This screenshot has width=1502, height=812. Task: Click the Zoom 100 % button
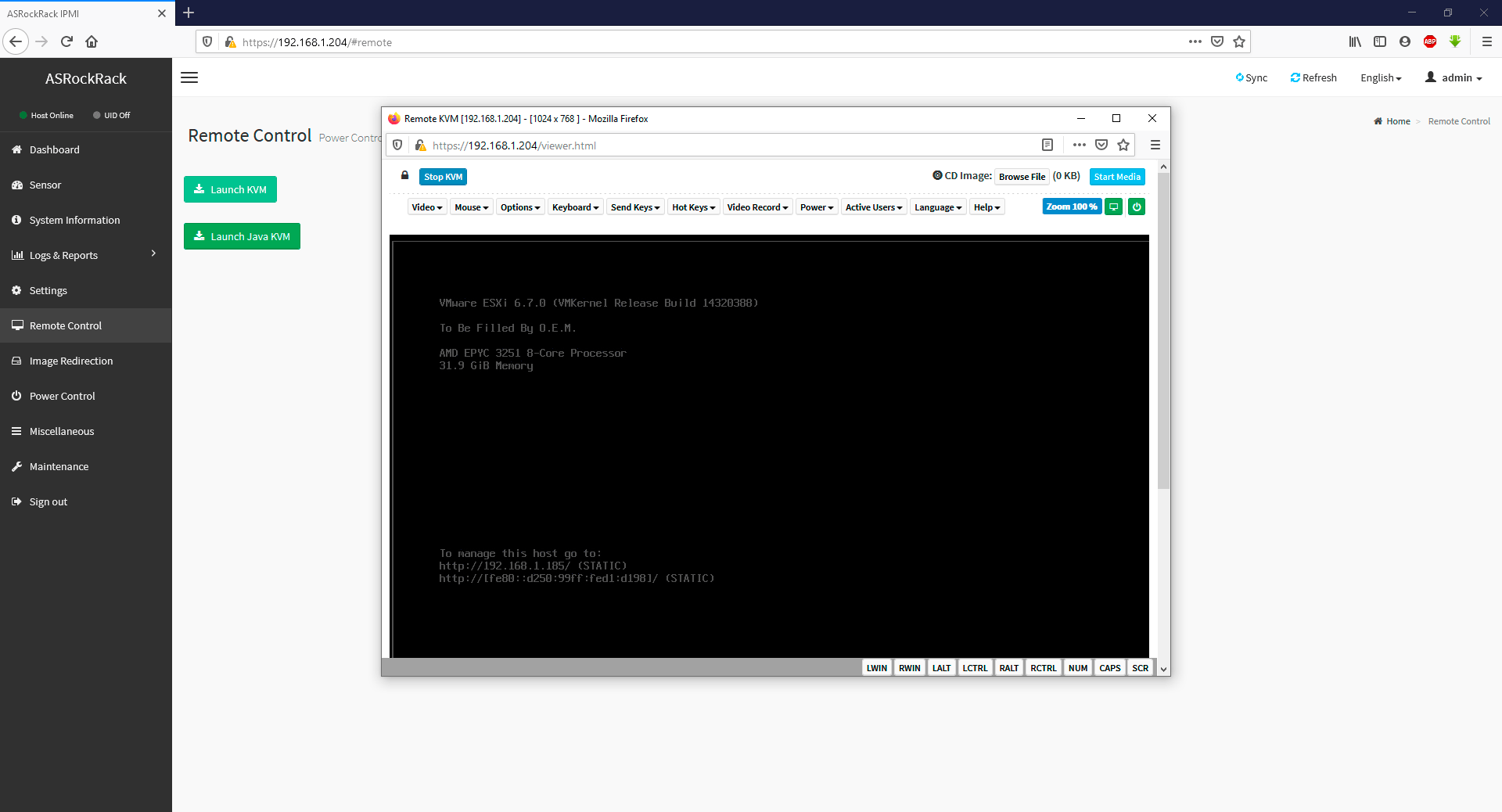coord(1072,207)
